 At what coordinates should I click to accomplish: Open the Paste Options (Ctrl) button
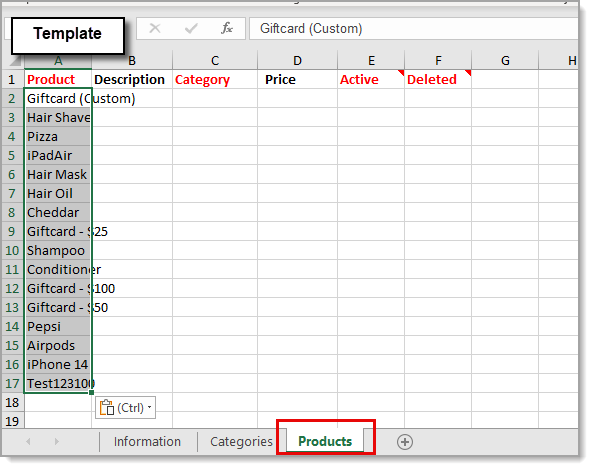coord(125,407)
